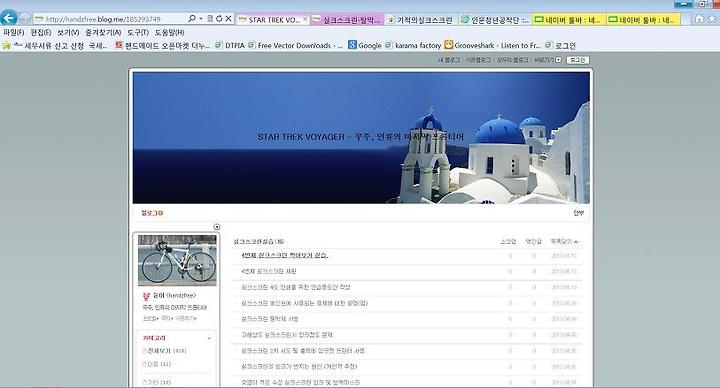
Task: Open the second post dated 2013.04.13
Action: (x=269, y=271)
